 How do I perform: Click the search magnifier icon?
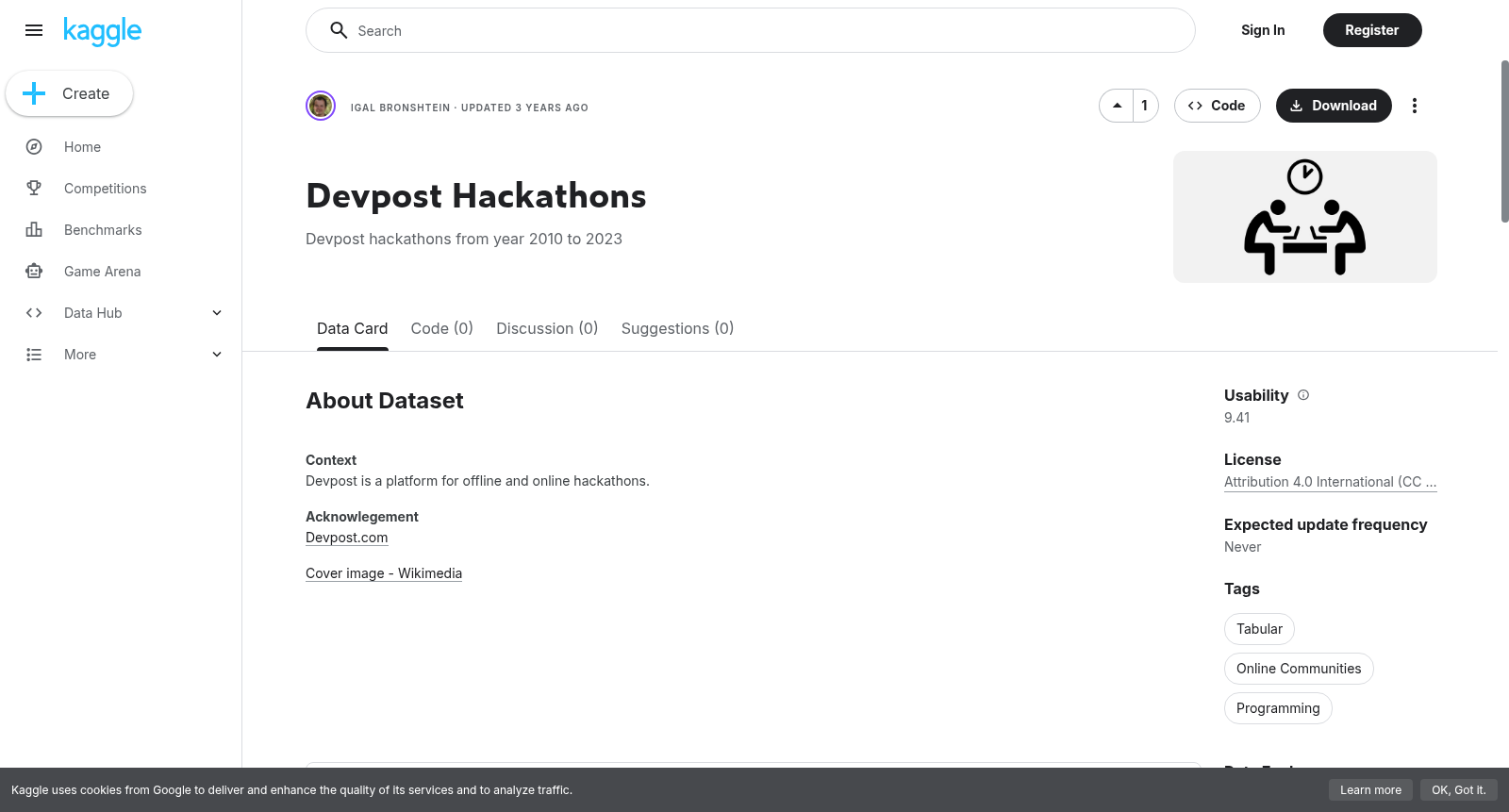click(x=339, y=30)
